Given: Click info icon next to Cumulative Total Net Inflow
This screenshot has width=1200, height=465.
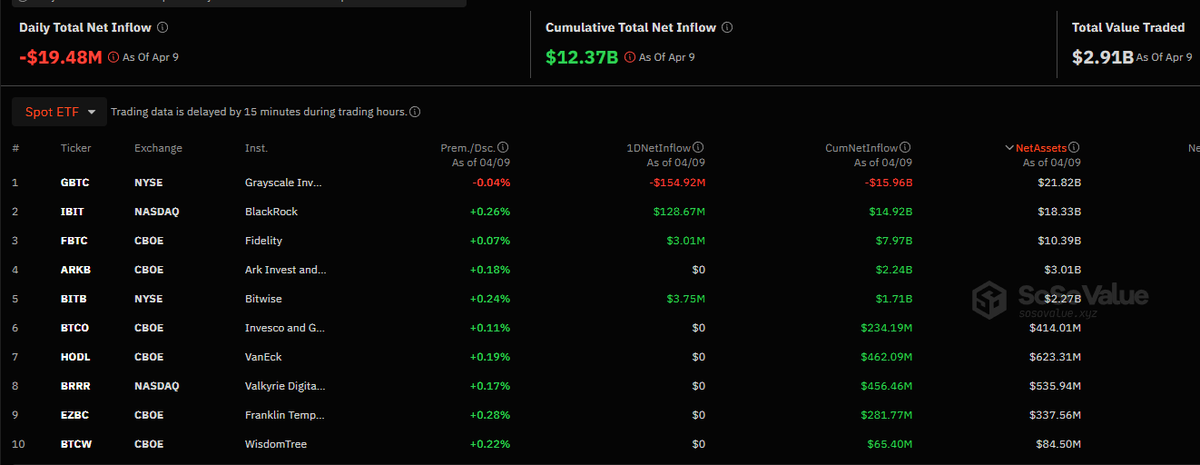Looking at the screenshot, I should (727, 28).
